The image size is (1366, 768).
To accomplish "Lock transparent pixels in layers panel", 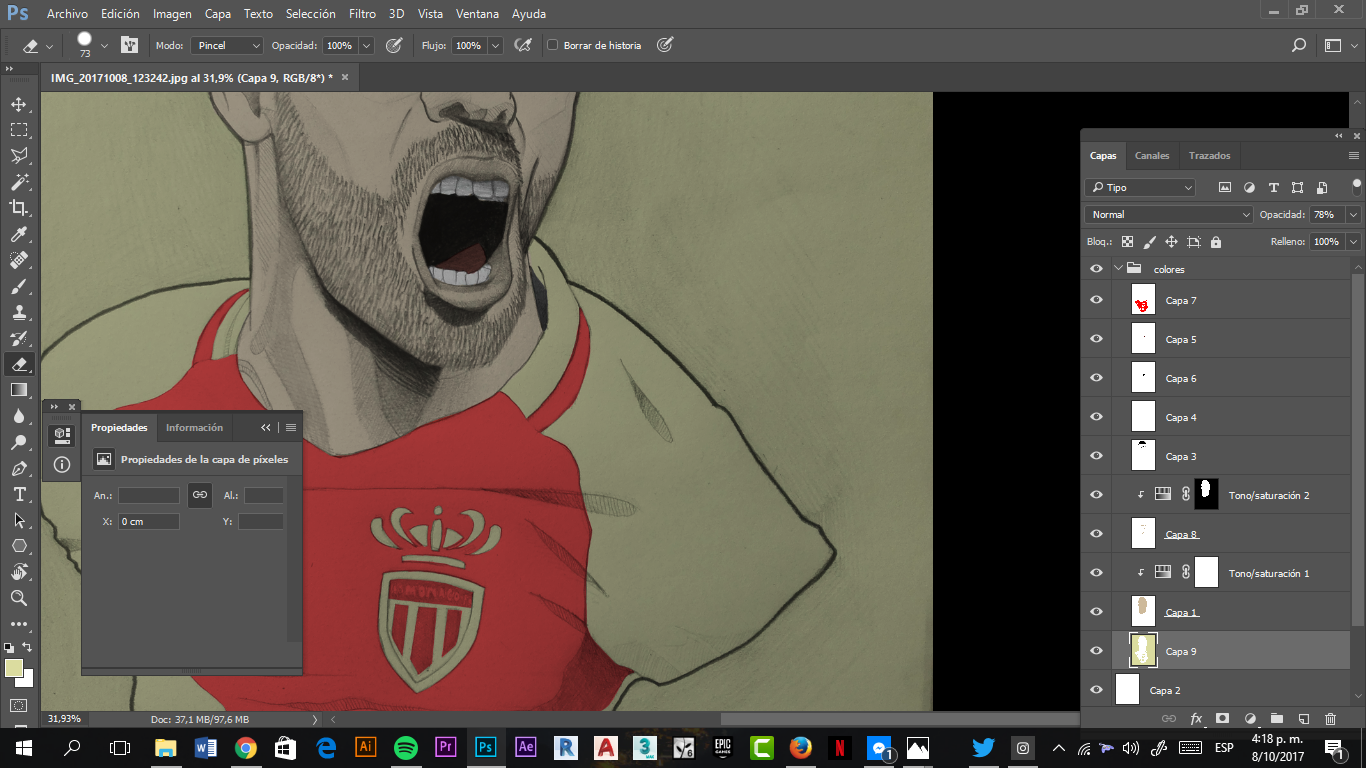I will coord(1128,242).
